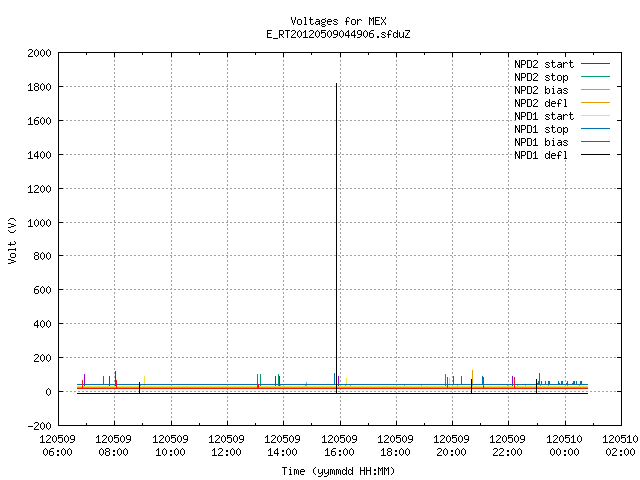This screenshot has height=480, width=640.
Task: Click the '120509 22:00' time axis label
Action: click(507, 446)
